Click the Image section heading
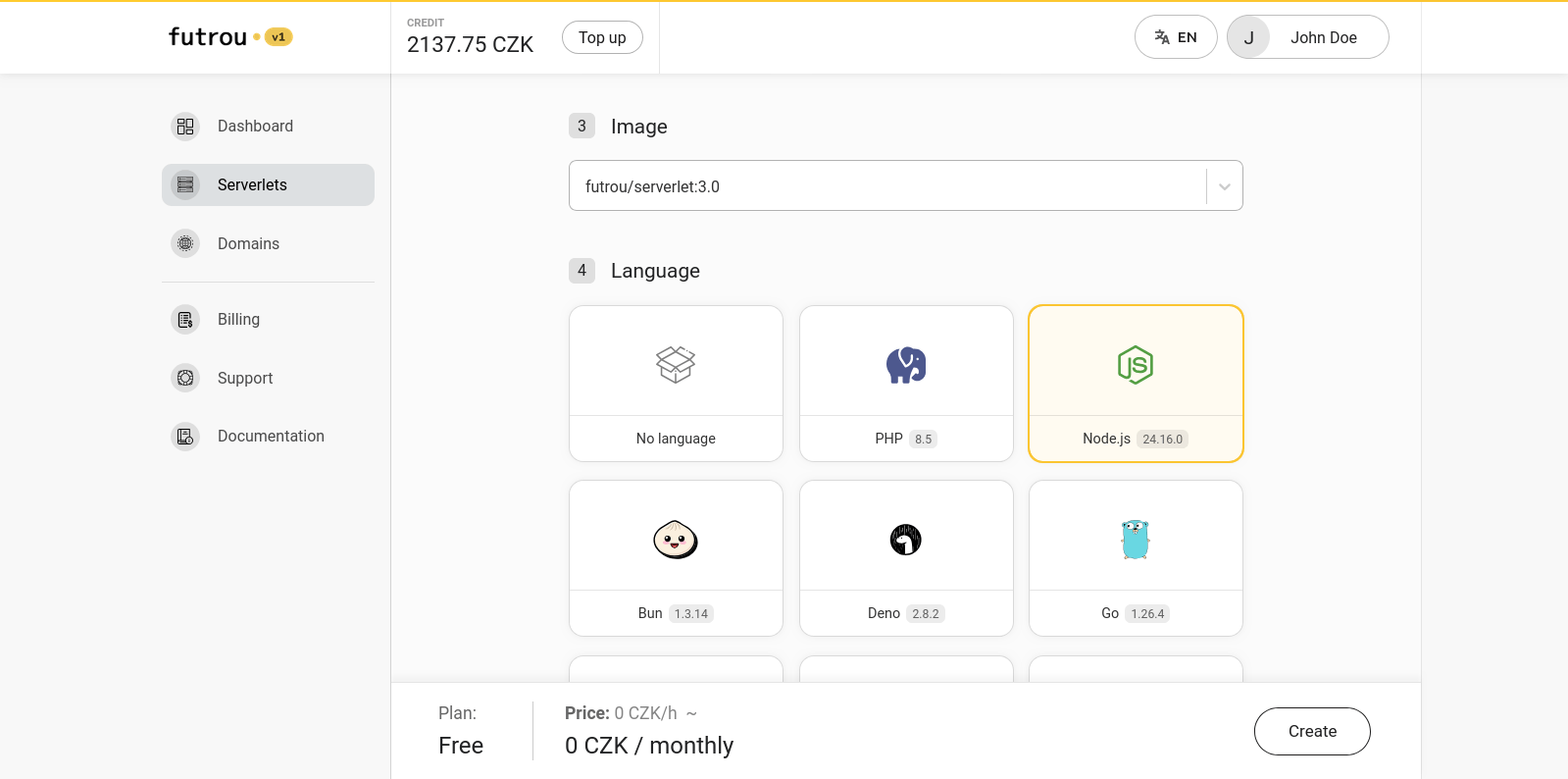Screen dimensions: 1568x779 [x=638, y=127]
